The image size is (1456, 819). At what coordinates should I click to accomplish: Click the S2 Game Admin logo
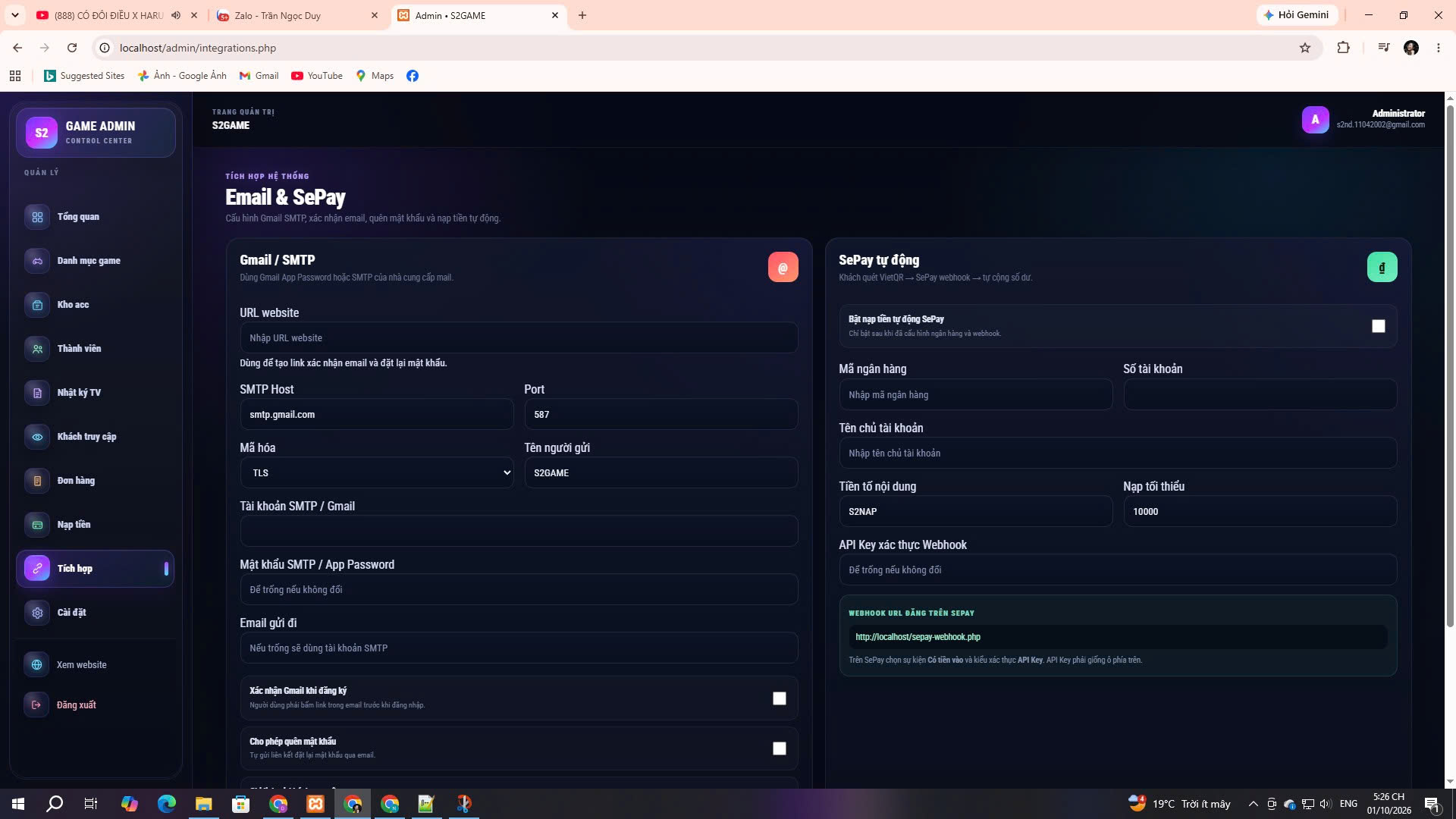coord(42,133)
